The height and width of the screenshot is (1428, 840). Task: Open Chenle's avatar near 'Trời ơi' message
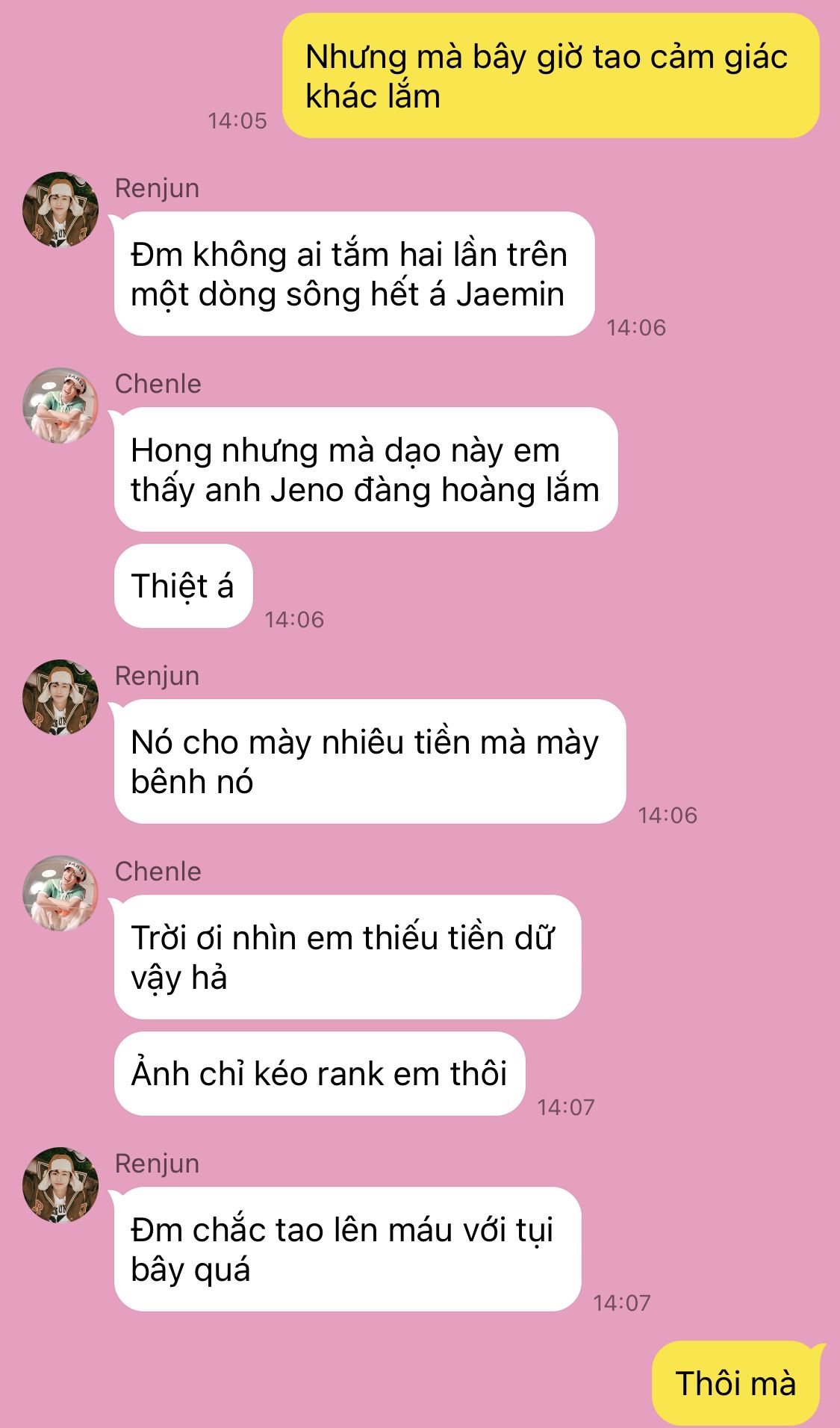[60, 893]
